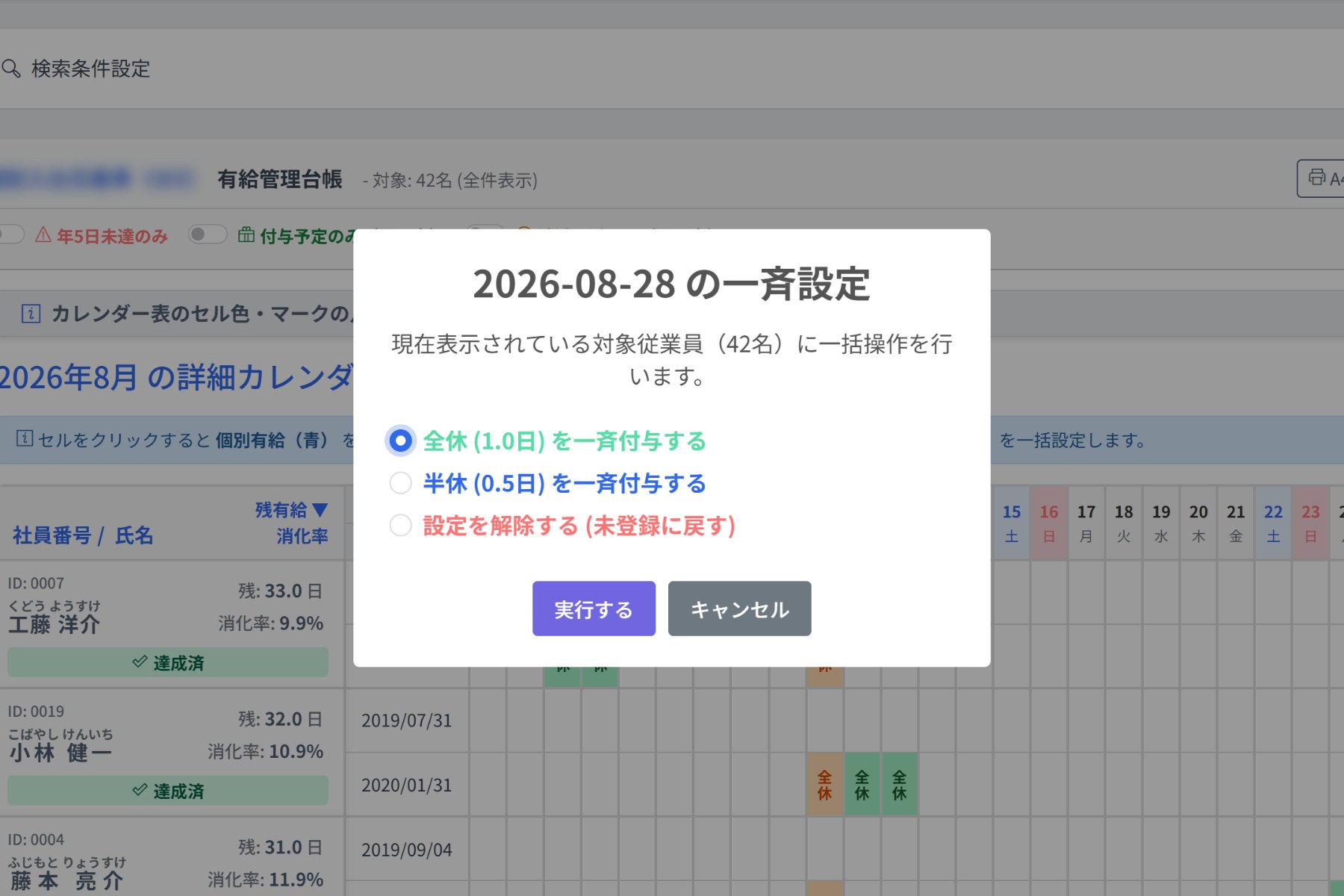The height and width of the screenshot is (896, 1344).
Task: Sort by 社員番号 header
Action: pos(52,535)
